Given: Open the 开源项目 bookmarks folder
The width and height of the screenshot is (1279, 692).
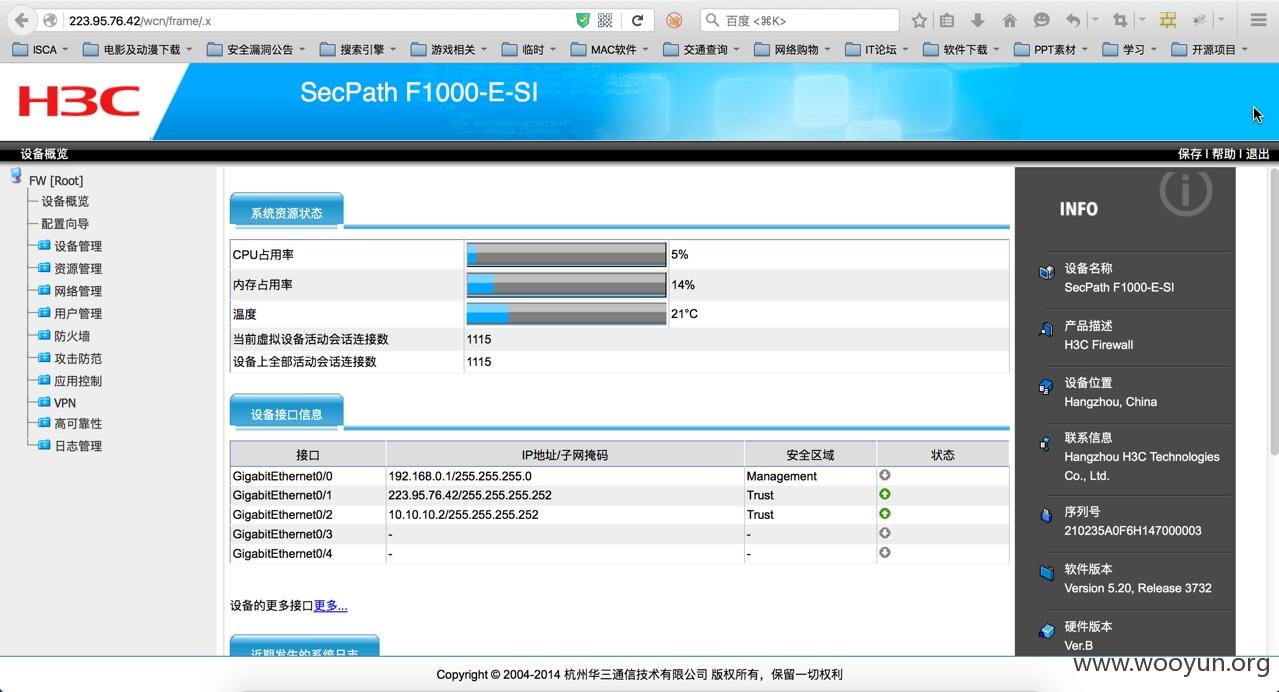Looking at the screenshot, I should [x=1208, y=49].
